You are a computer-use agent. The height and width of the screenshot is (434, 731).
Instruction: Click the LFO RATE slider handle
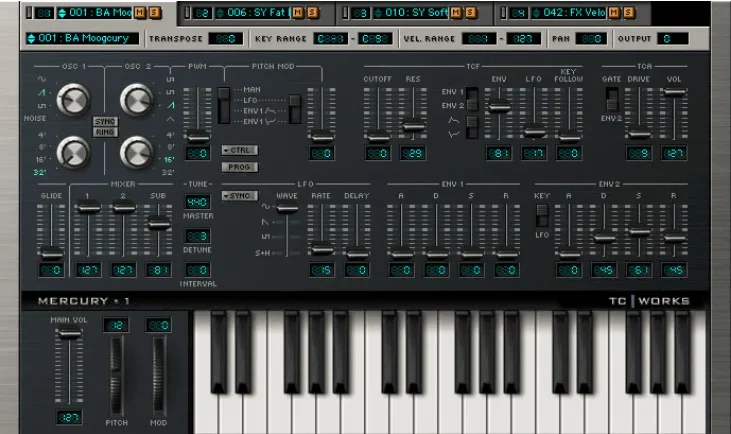tap(322, 249)
